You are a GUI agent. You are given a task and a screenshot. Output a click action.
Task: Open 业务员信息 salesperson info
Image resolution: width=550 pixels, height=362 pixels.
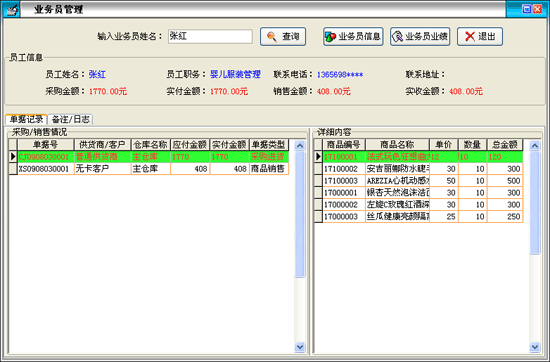(x=353, y=36)
